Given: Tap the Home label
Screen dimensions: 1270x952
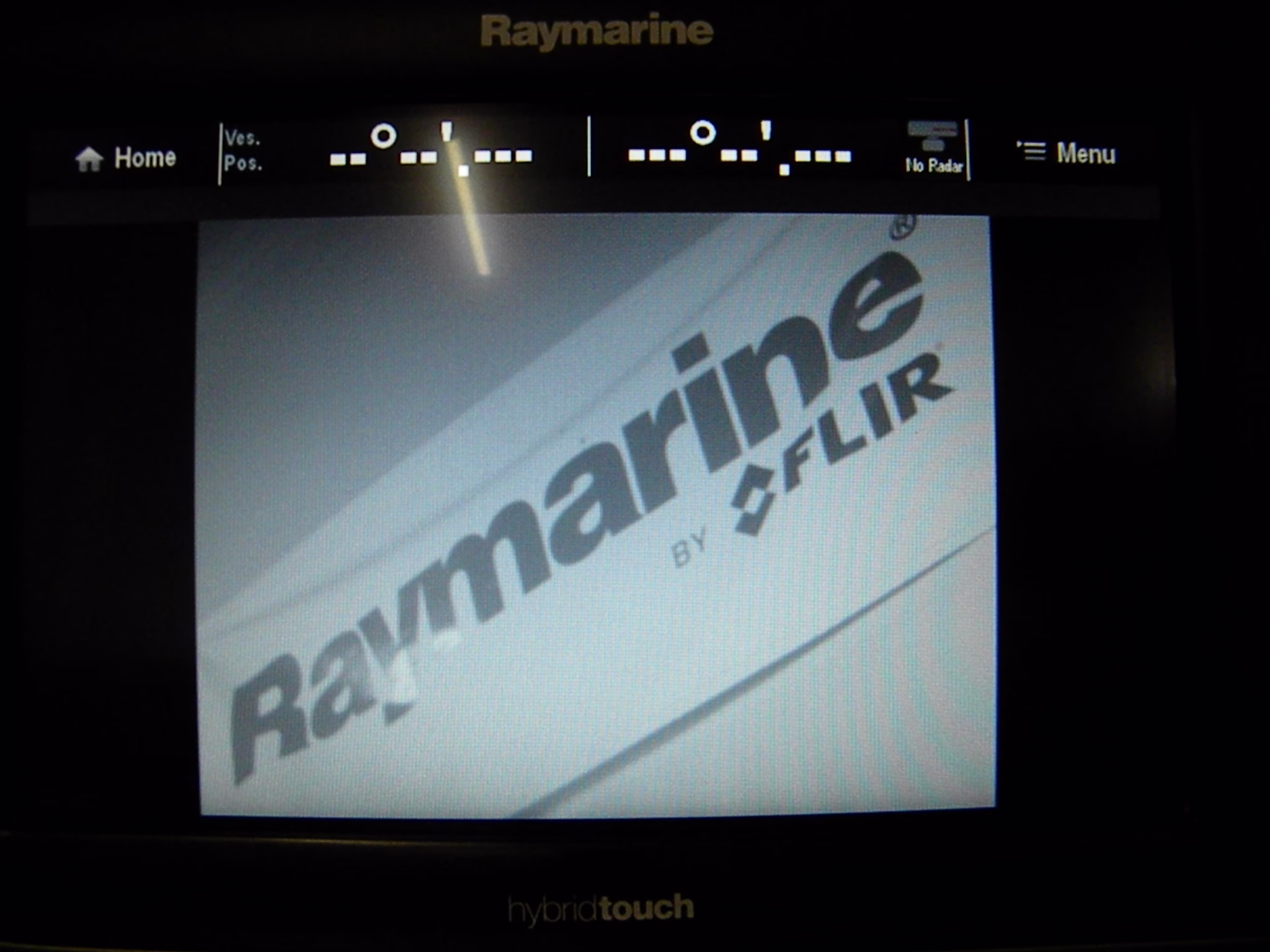Looking at the screenshot, I should 145,158.
